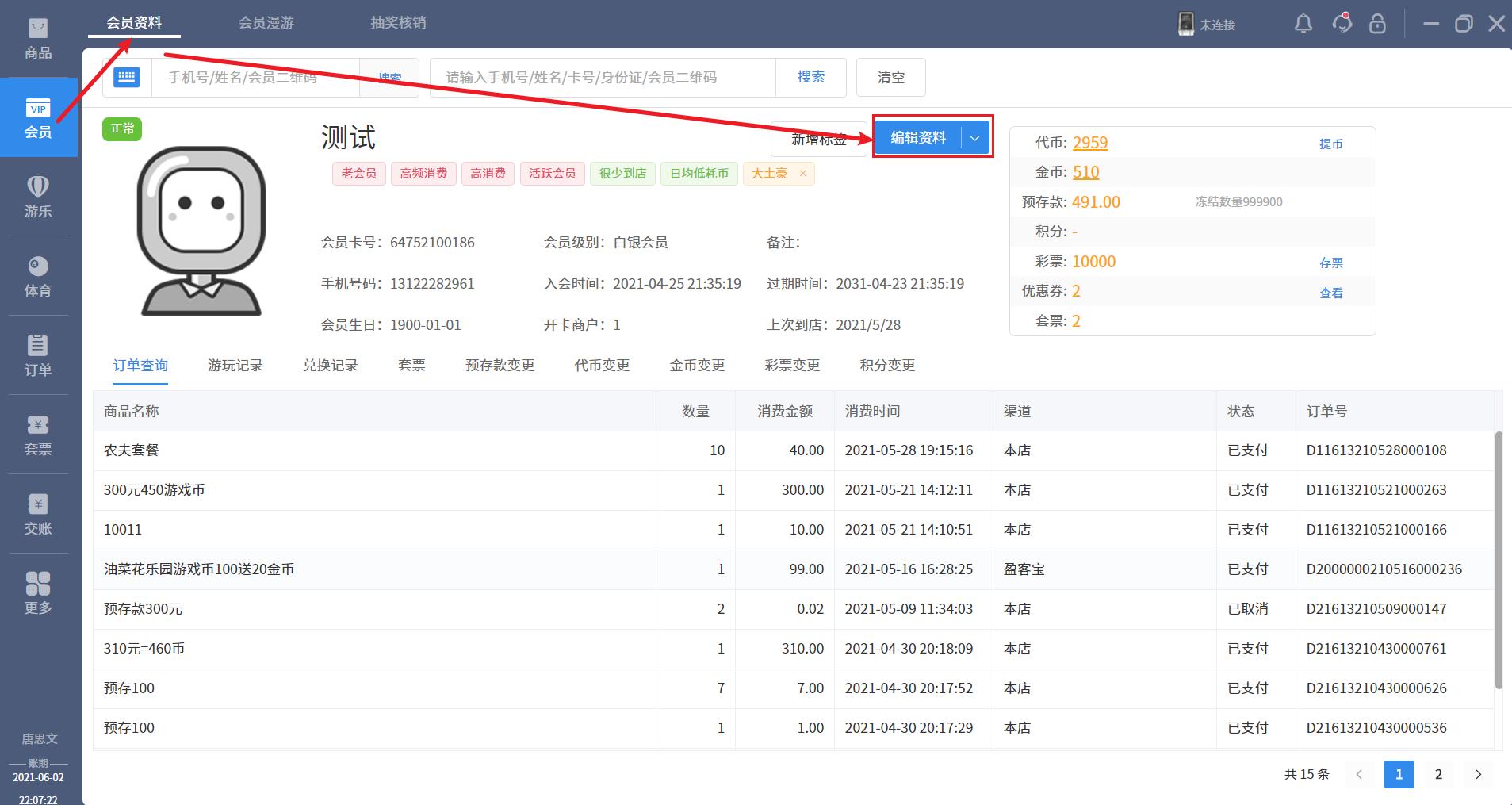The height and width of the screenshot is (805, 1512).
Task: Open the 订单 sidebar section
Action: click(x=38, y=355)
